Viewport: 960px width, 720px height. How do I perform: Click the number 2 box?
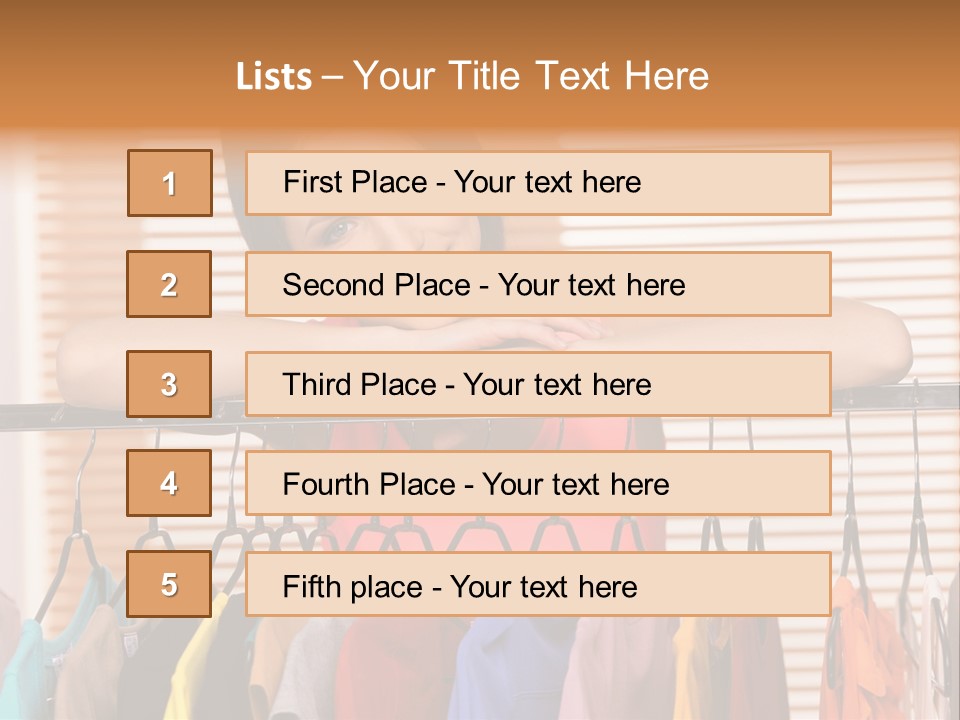169,284
